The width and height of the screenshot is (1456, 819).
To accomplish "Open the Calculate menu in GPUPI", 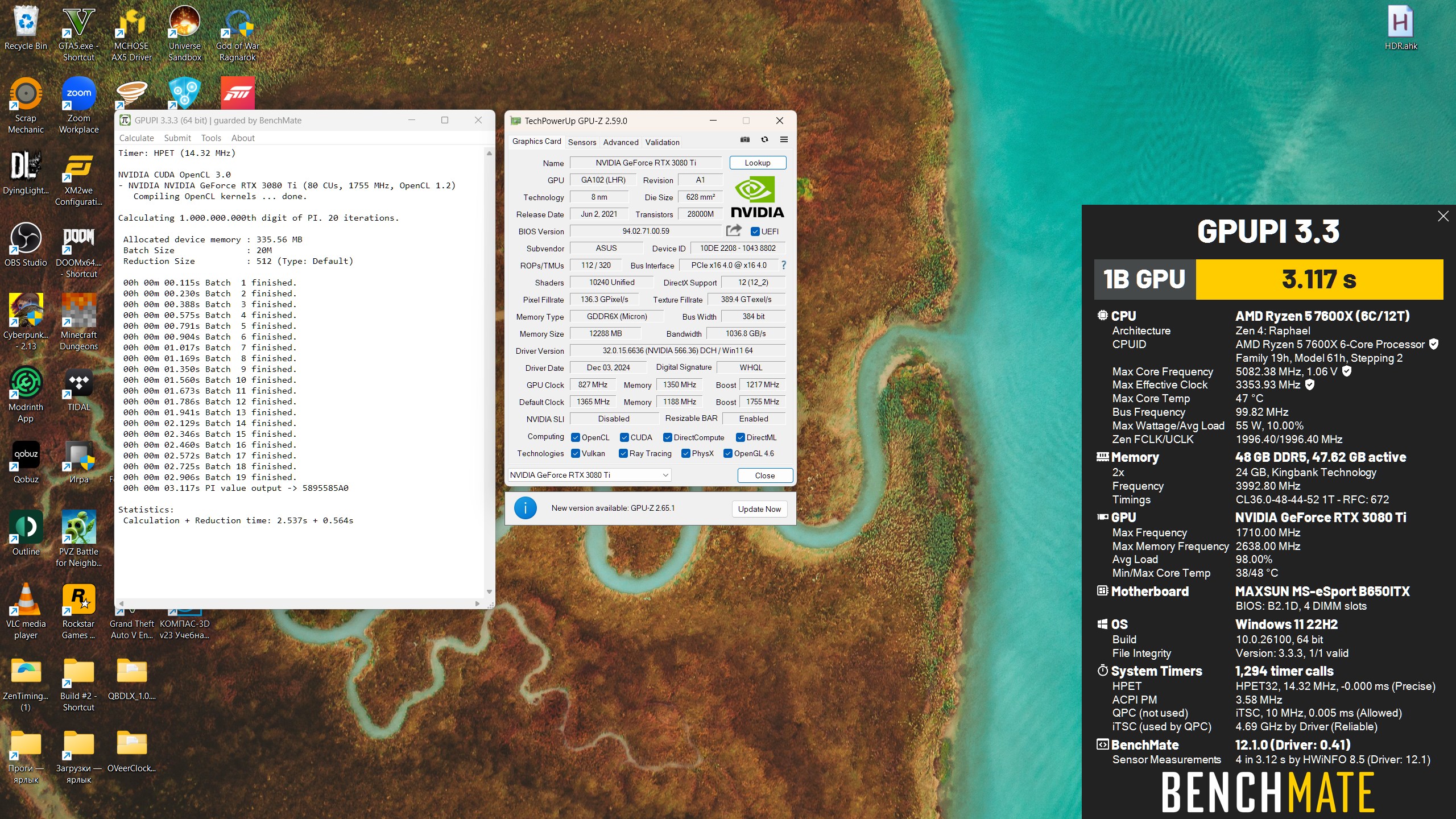I will coord(136,138).
